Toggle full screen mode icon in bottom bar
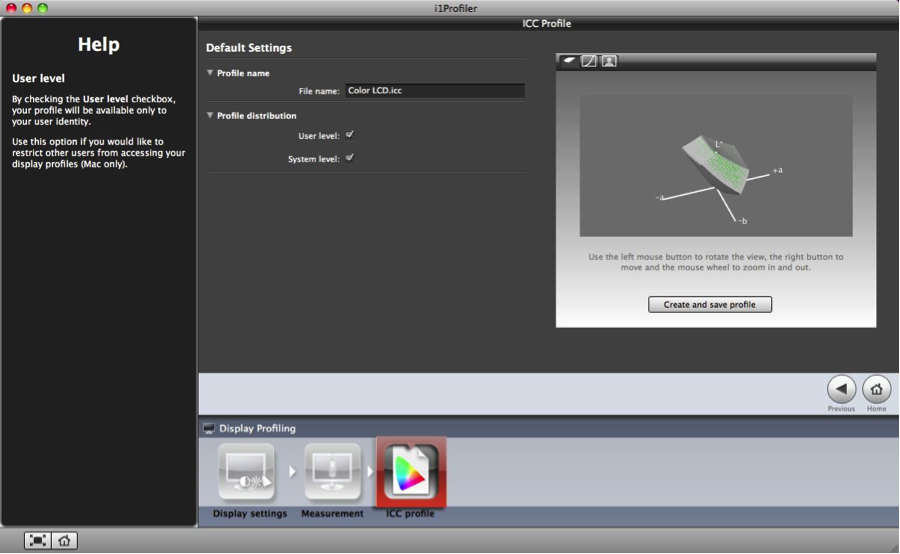This screenshot has width=900, height=554. (x=38, y=540)
